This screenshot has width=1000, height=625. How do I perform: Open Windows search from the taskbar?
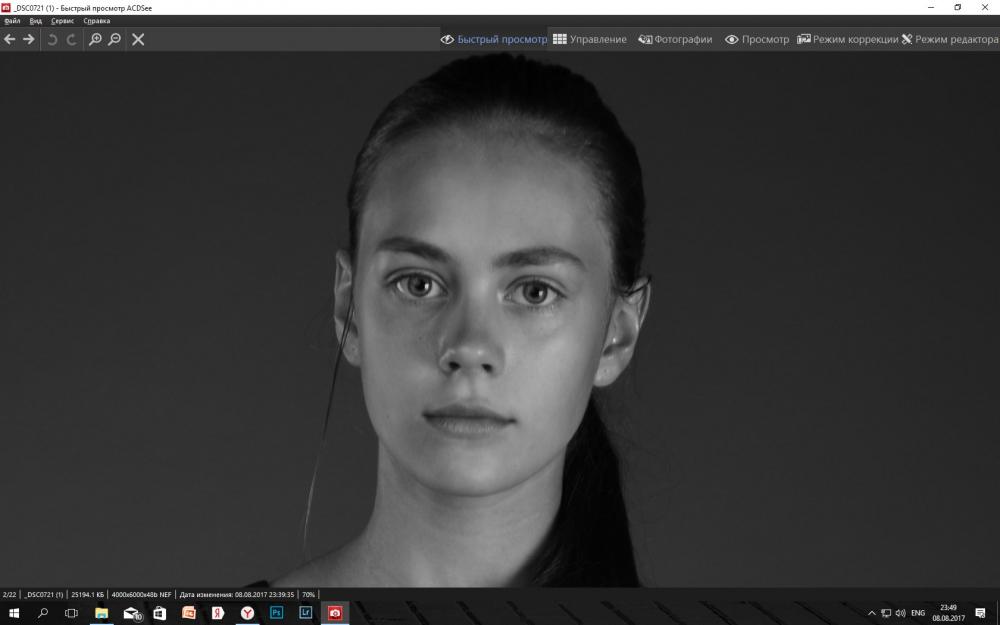click(x=43, y=614)
